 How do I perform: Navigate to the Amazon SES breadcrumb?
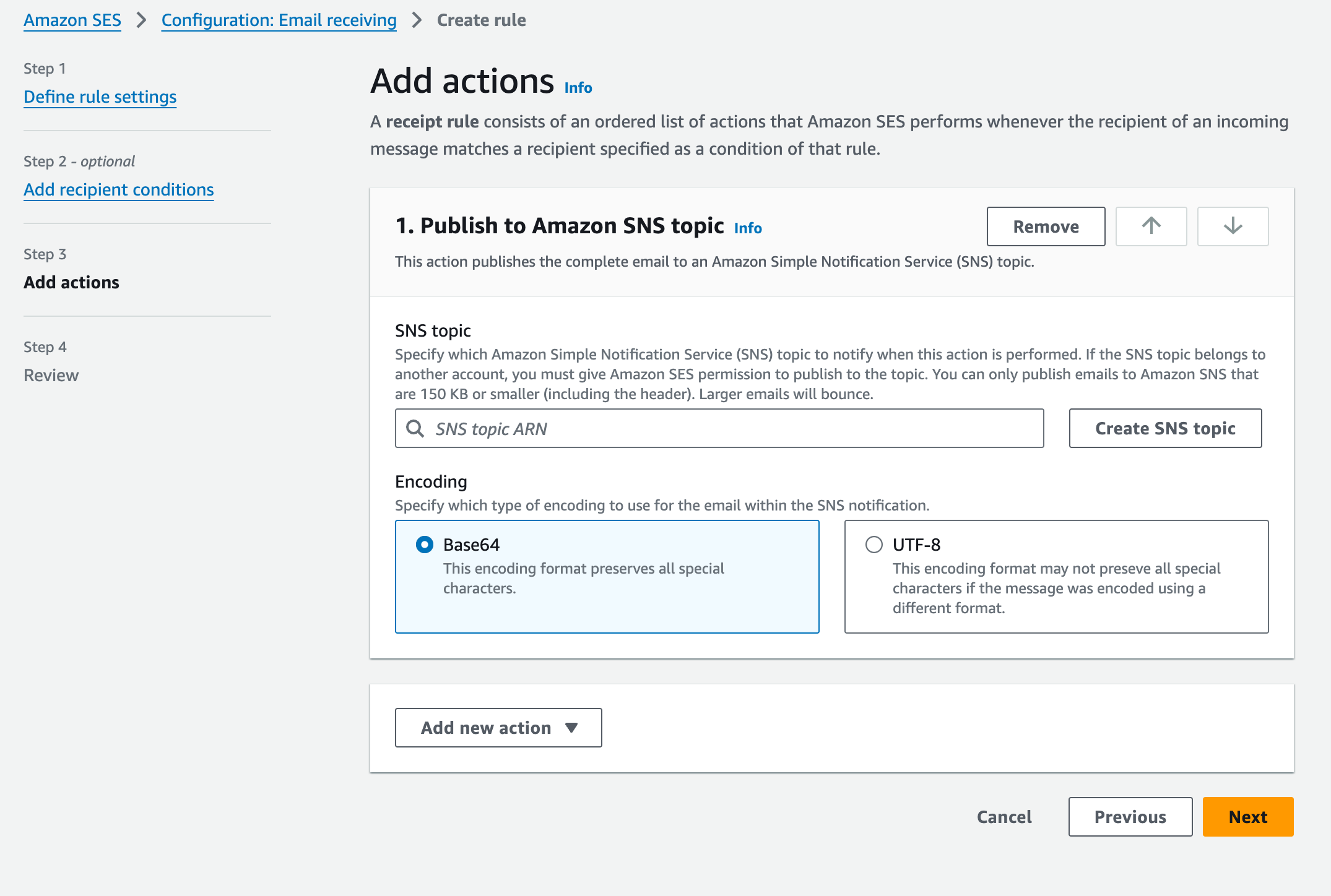(x=72, y=20)
